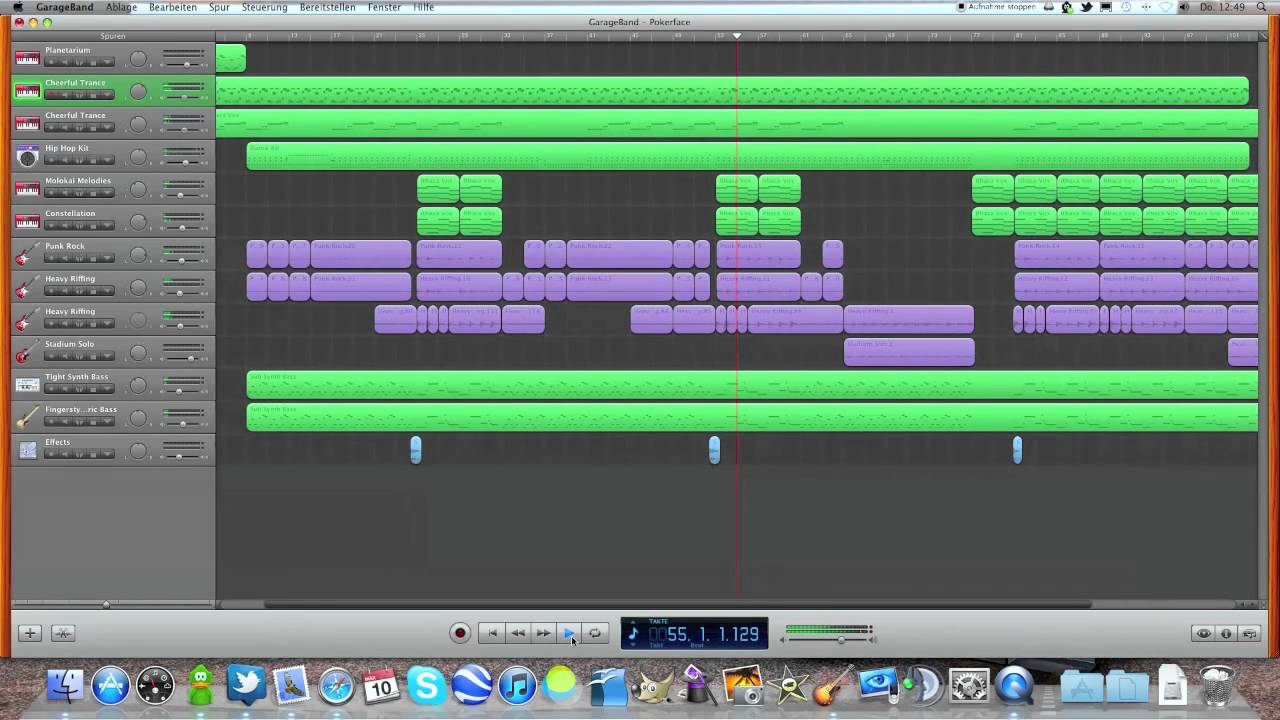This screenshot has width=1280, height=720.
Task: Show automation for Punk Rock track
Action: pos(107,258)
